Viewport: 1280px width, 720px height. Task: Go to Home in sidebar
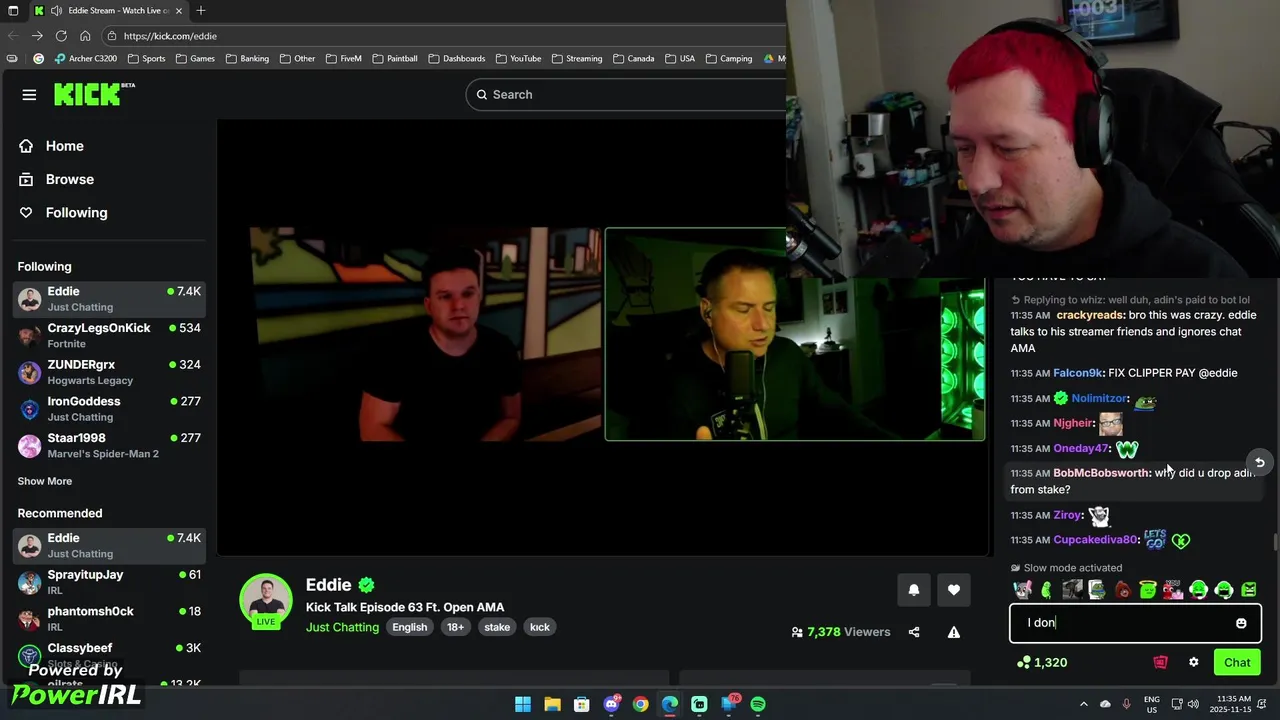tap(51, 146)
